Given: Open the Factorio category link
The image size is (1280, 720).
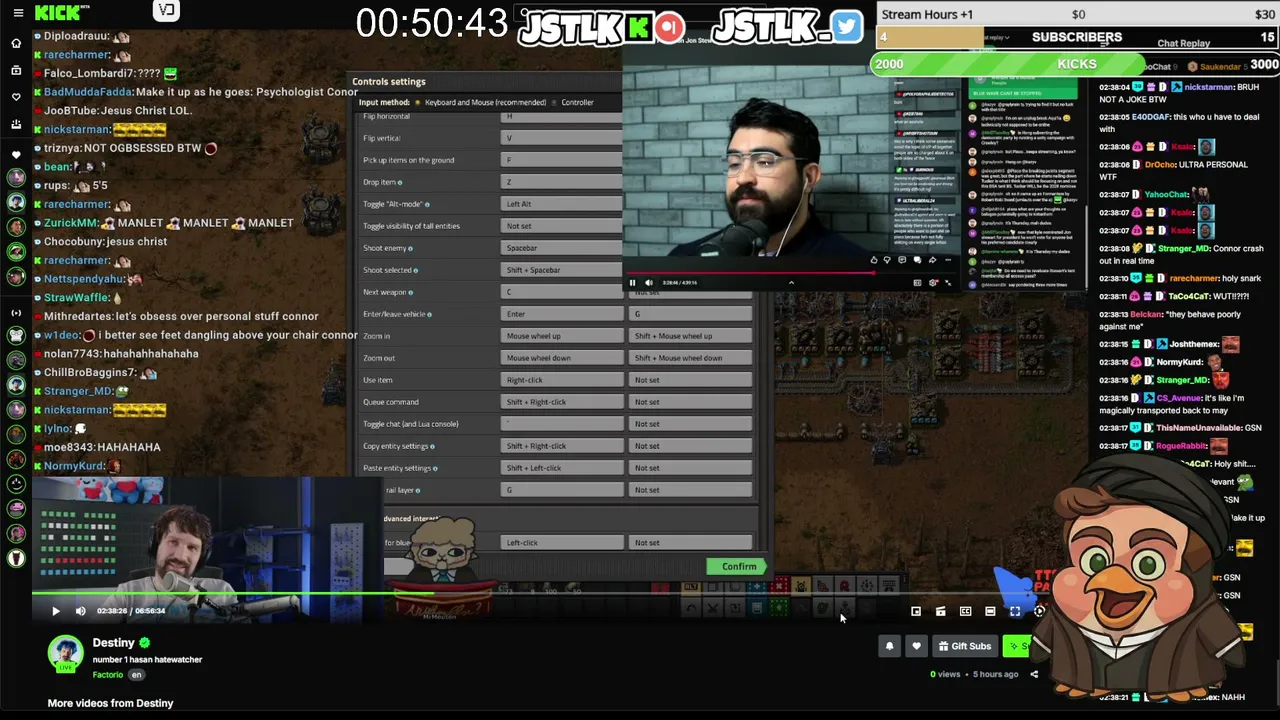Looking at the screenshot, I should [x=108, y=675].
